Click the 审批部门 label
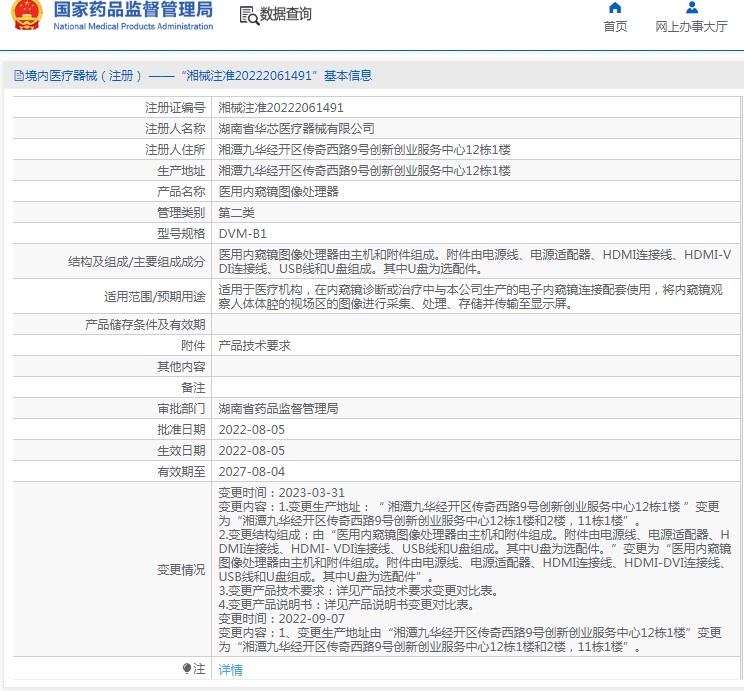 click(181, 409)
